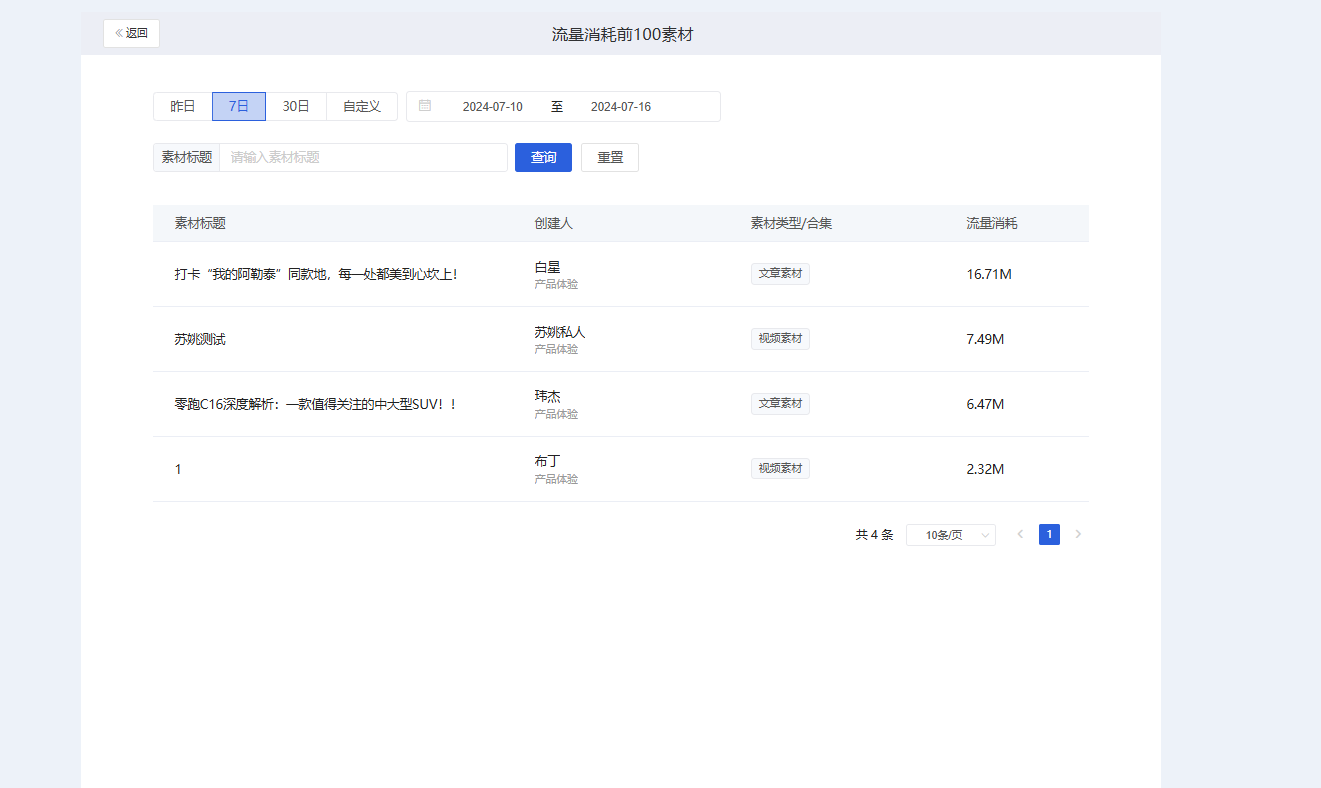The image size is (1321, 788).
Task: Click the 重置 reset button
Action: [610, 157]
